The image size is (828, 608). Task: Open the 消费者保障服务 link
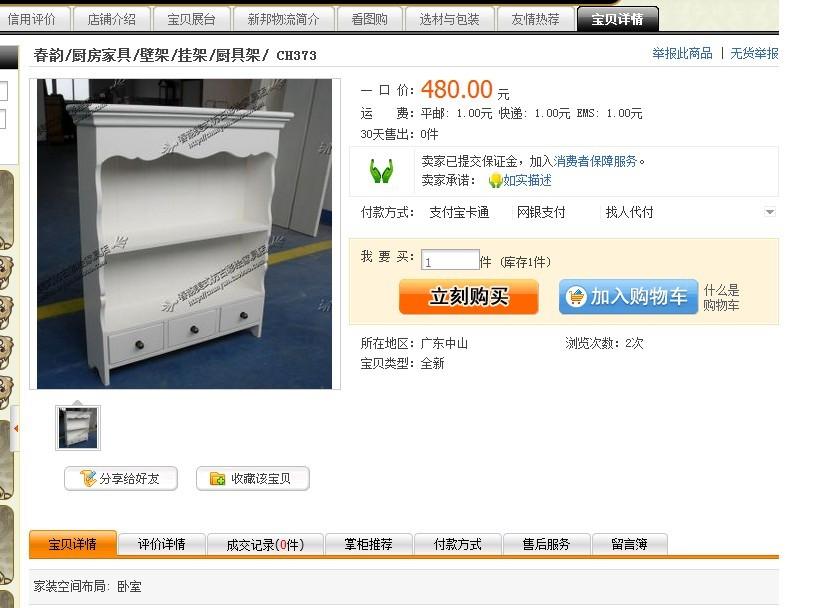[x=595, y=161]
